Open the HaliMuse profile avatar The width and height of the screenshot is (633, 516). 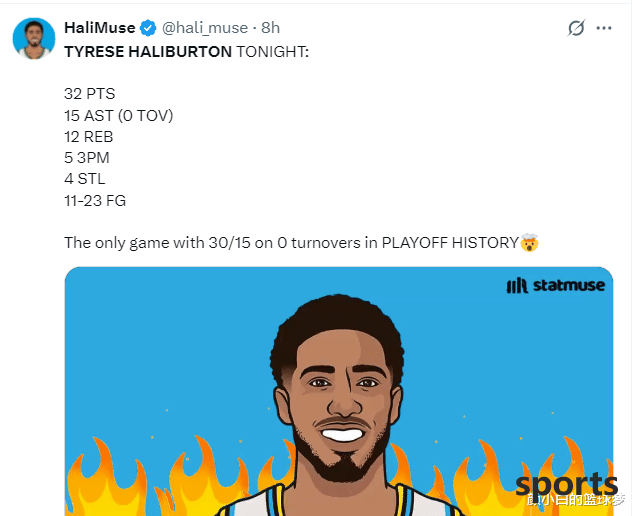[34, 39]
